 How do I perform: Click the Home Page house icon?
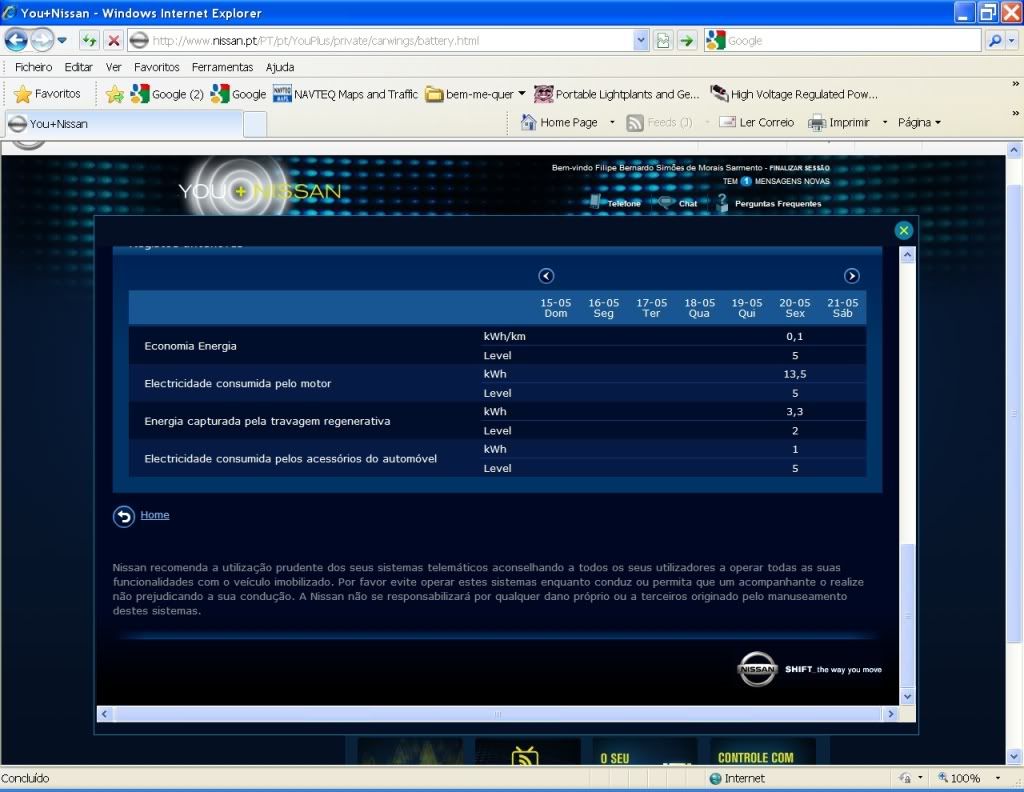click(x=528, y=122)
